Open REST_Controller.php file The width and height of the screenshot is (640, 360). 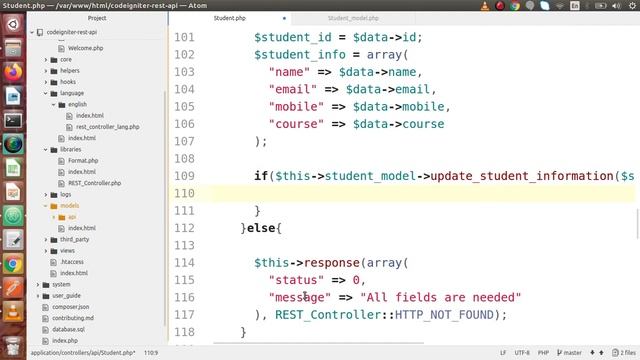coord(94,183)
